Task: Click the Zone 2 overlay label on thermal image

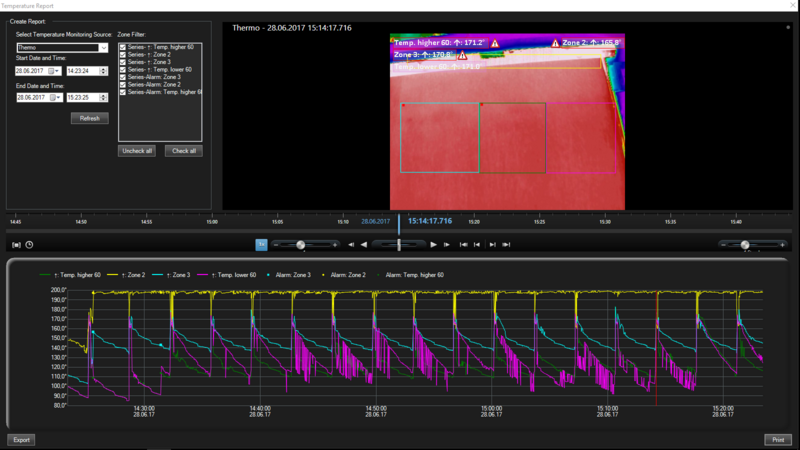Action: [591, 43]
